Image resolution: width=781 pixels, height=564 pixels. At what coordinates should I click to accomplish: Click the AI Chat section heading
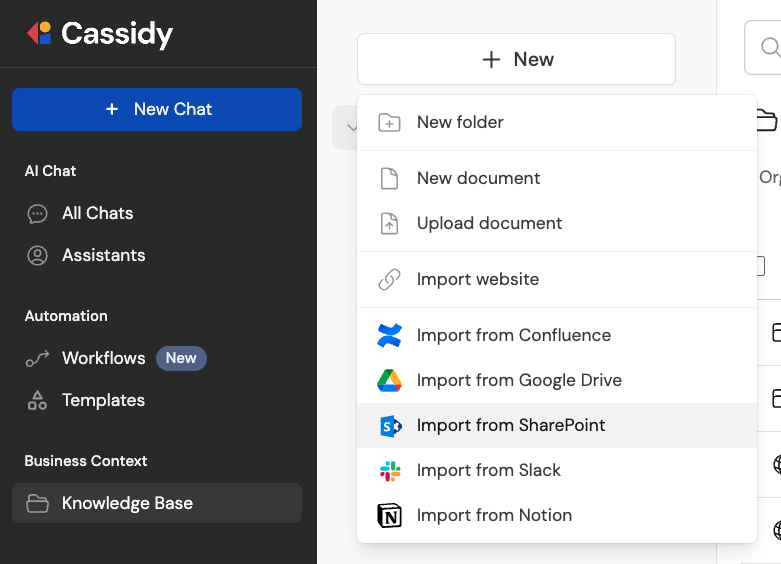click(50, 171)
